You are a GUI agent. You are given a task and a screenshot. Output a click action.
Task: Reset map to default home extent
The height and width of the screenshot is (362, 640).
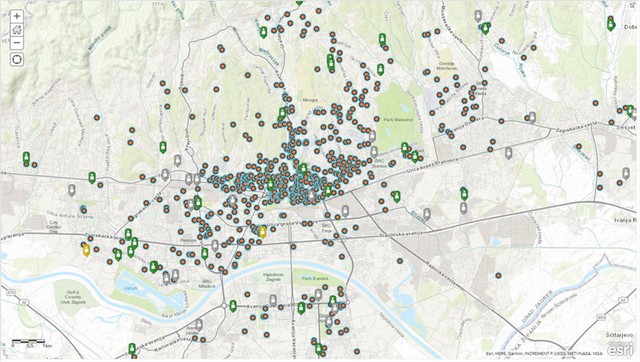17,29
